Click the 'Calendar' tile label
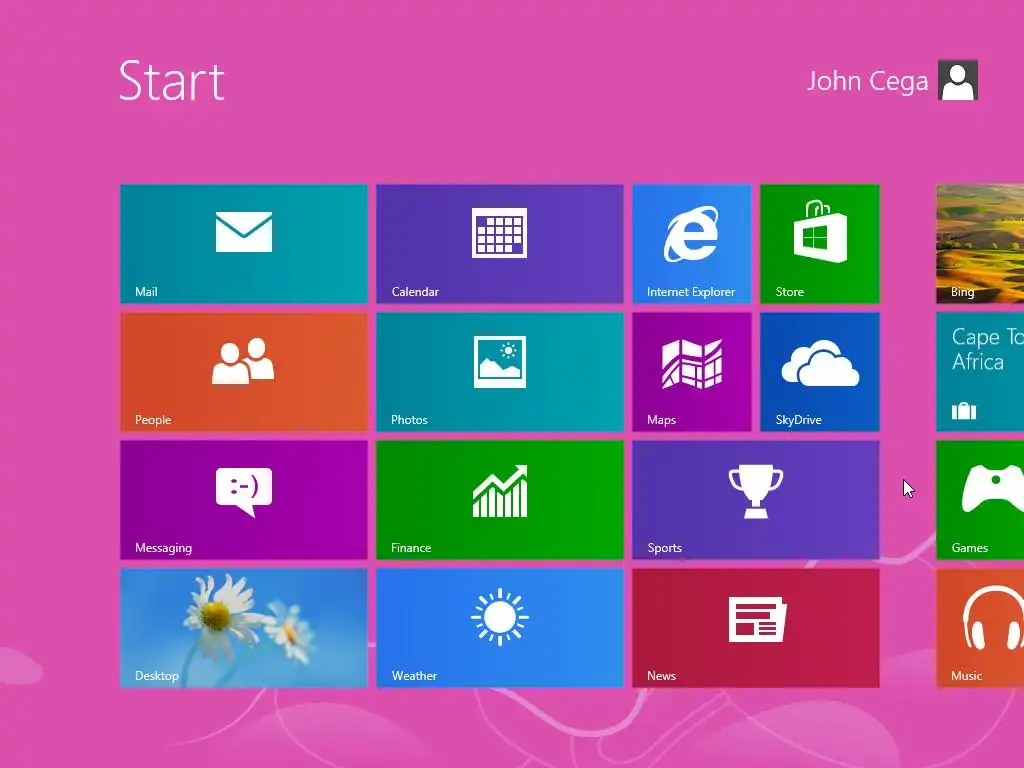 coord(415,292)
